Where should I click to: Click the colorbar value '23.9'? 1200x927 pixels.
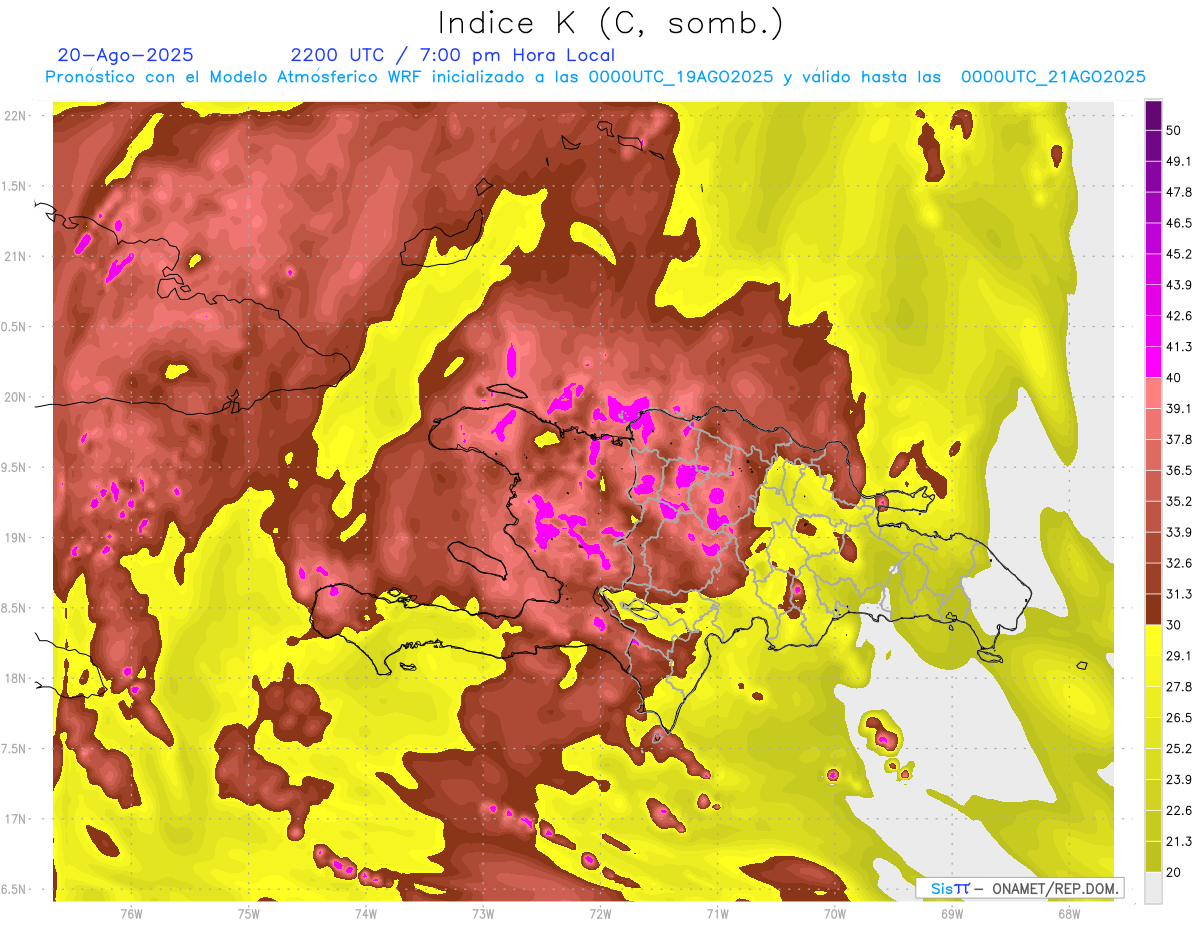[x=1178, y=779]
